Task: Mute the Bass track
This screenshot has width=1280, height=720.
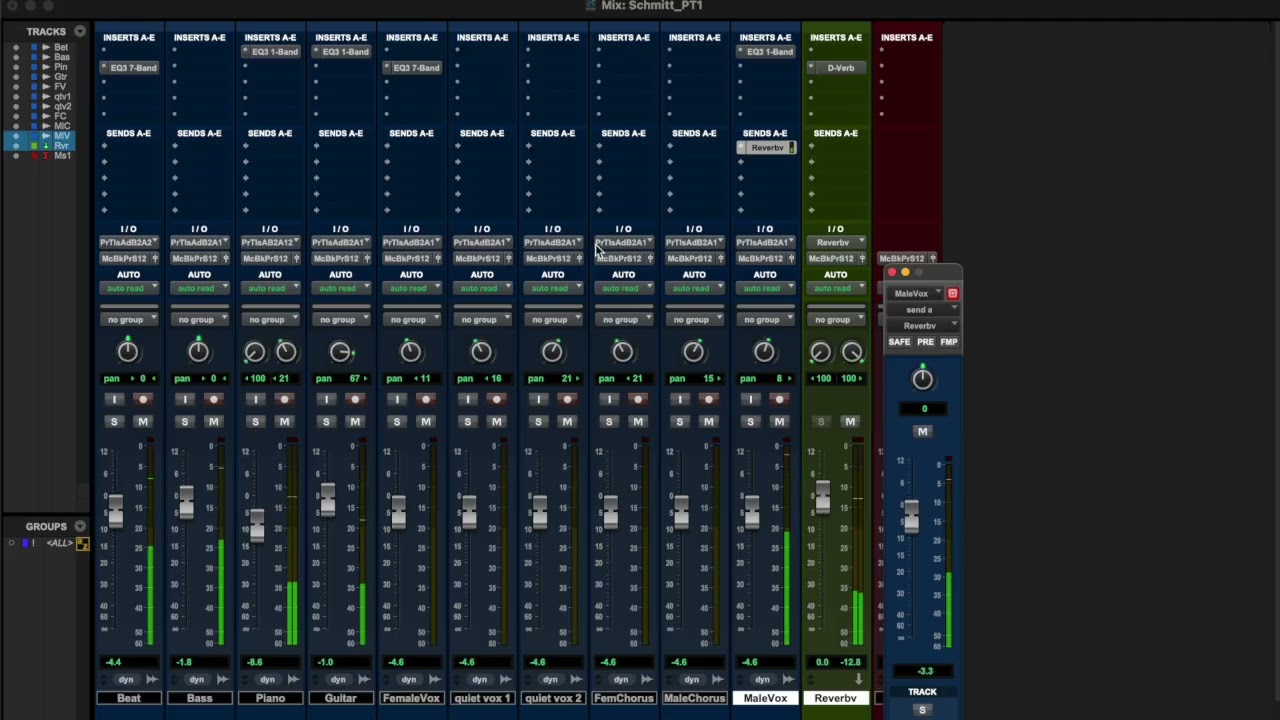Action: point(213,422)
